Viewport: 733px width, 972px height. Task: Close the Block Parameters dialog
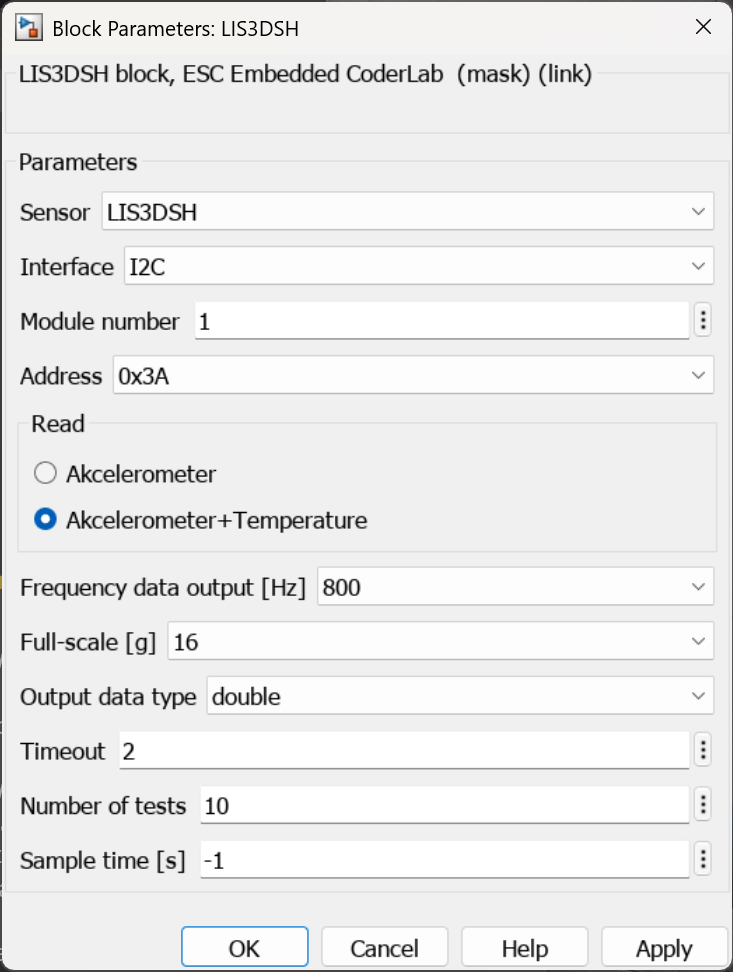[x=703, y=27]
